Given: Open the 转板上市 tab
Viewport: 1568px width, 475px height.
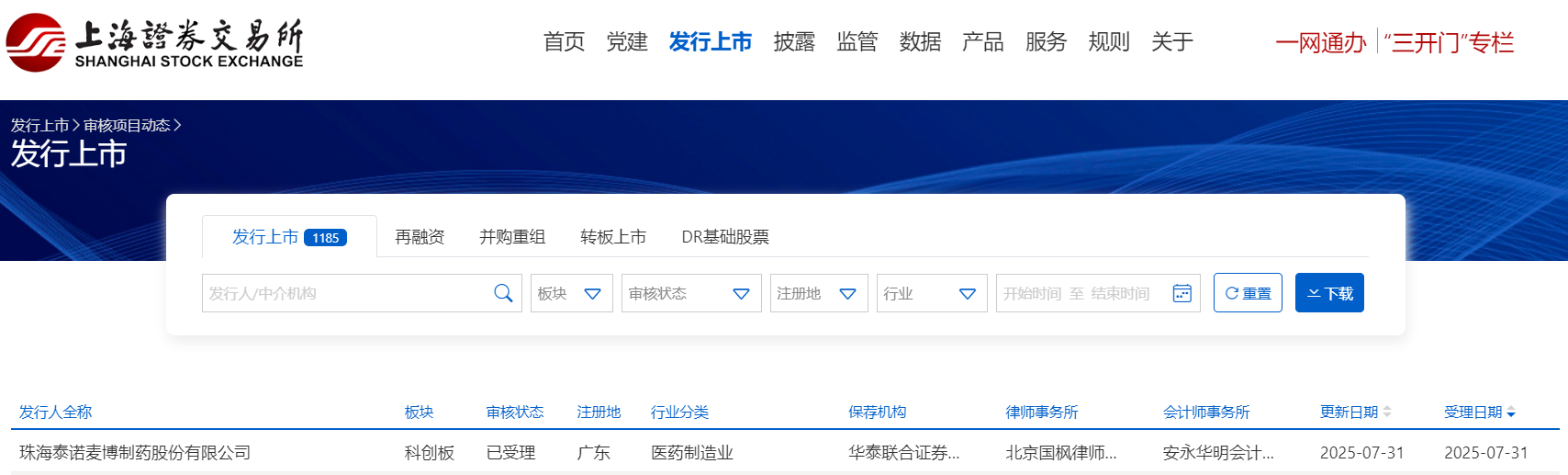Looking at the screenshot, I should click(x=613, y=237).
